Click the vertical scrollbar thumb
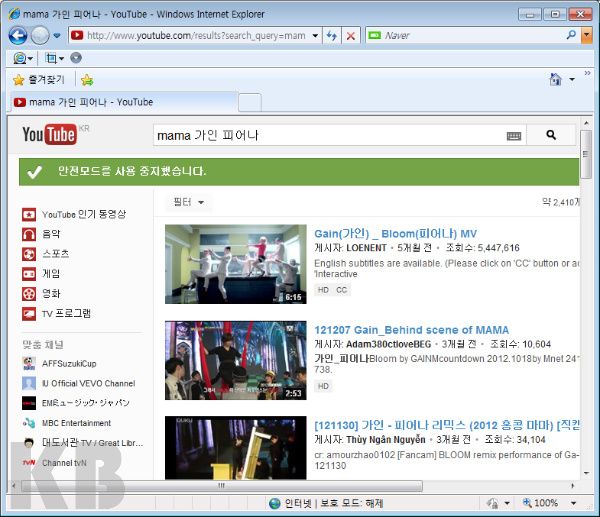This screenshot has height=517, width=600. pos(586,154)
